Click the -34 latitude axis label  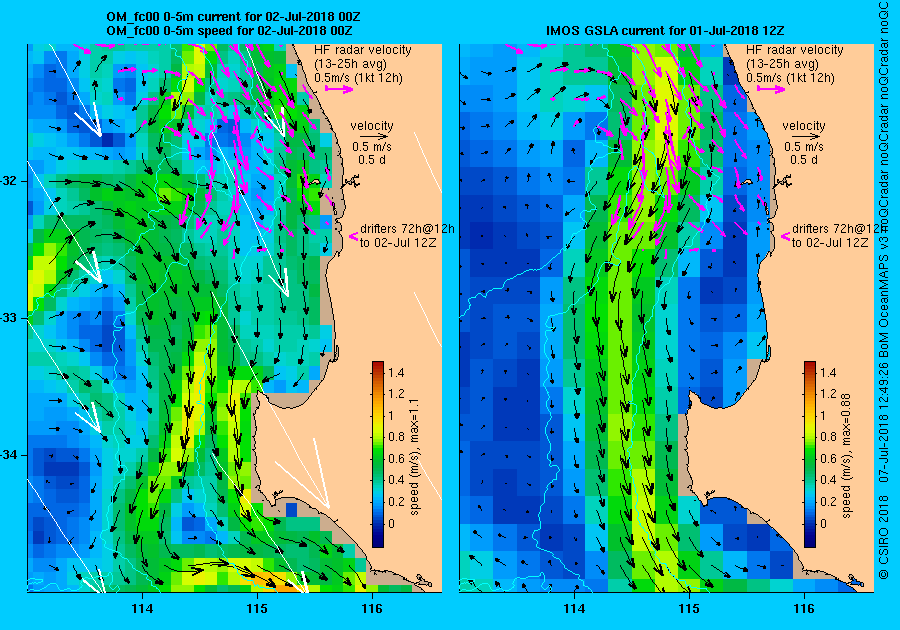pos(10,455)
